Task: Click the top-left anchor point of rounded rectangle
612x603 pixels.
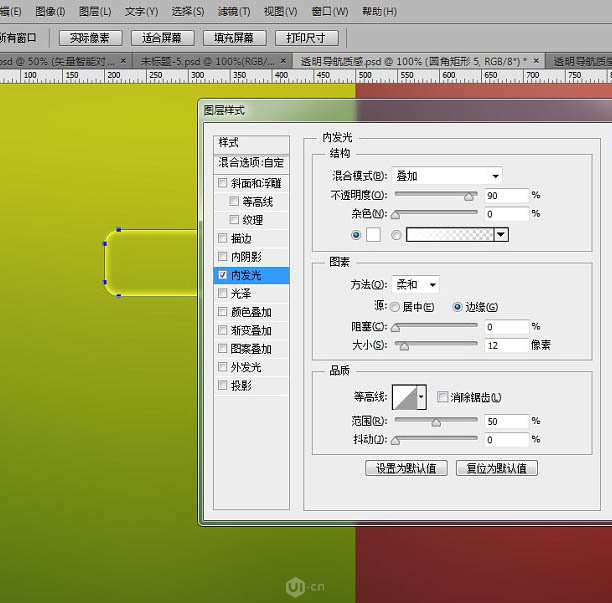Action: tap(119, 230)
